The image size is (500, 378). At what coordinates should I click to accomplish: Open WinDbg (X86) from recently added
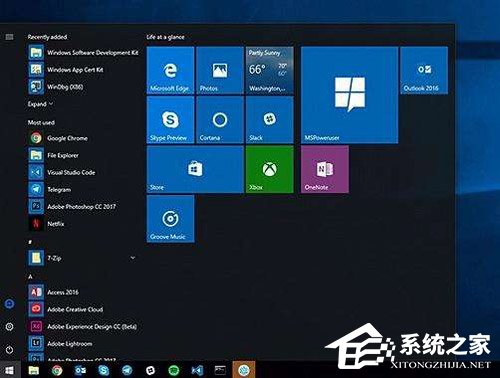83,87
